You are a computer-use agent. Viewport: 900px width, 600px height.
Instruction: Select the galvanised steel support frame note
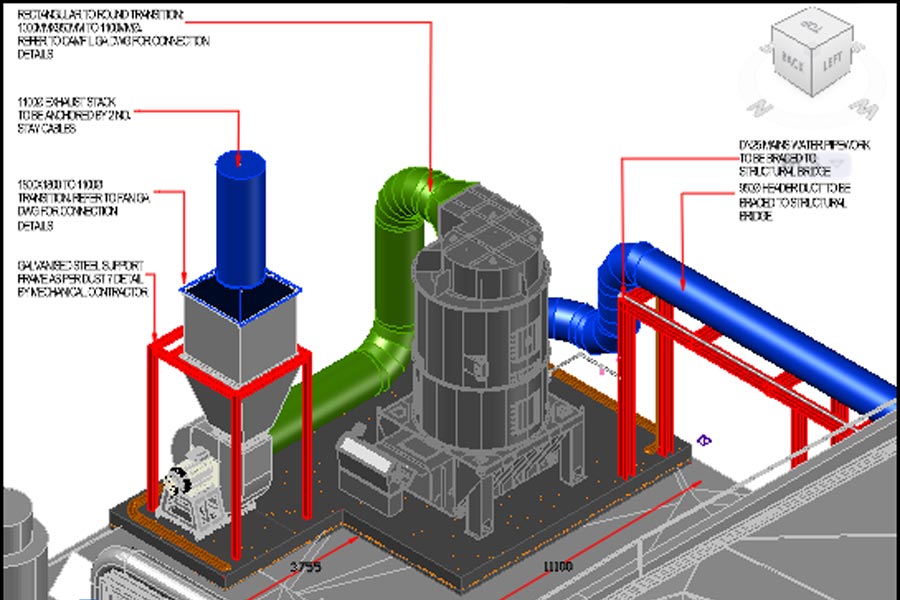point(82,278)
